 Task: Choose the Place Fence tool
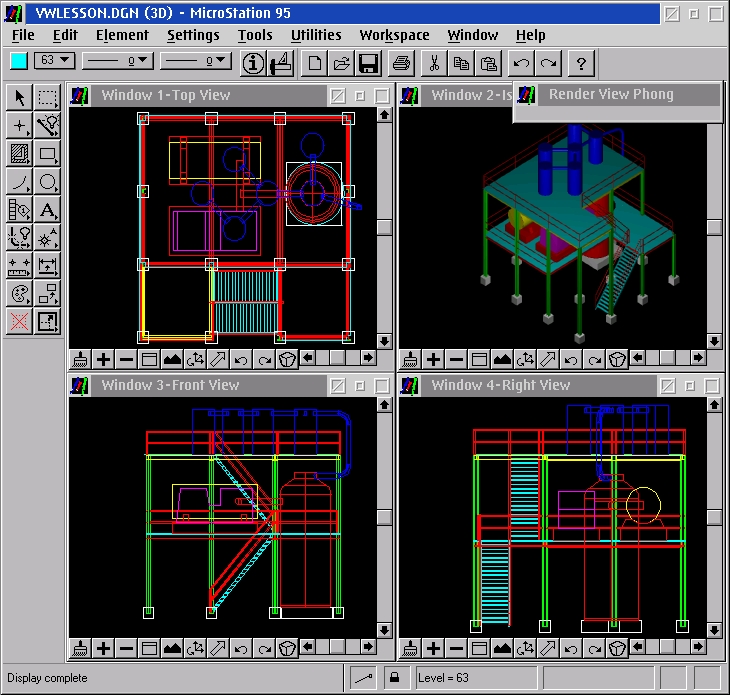point(47,97)
